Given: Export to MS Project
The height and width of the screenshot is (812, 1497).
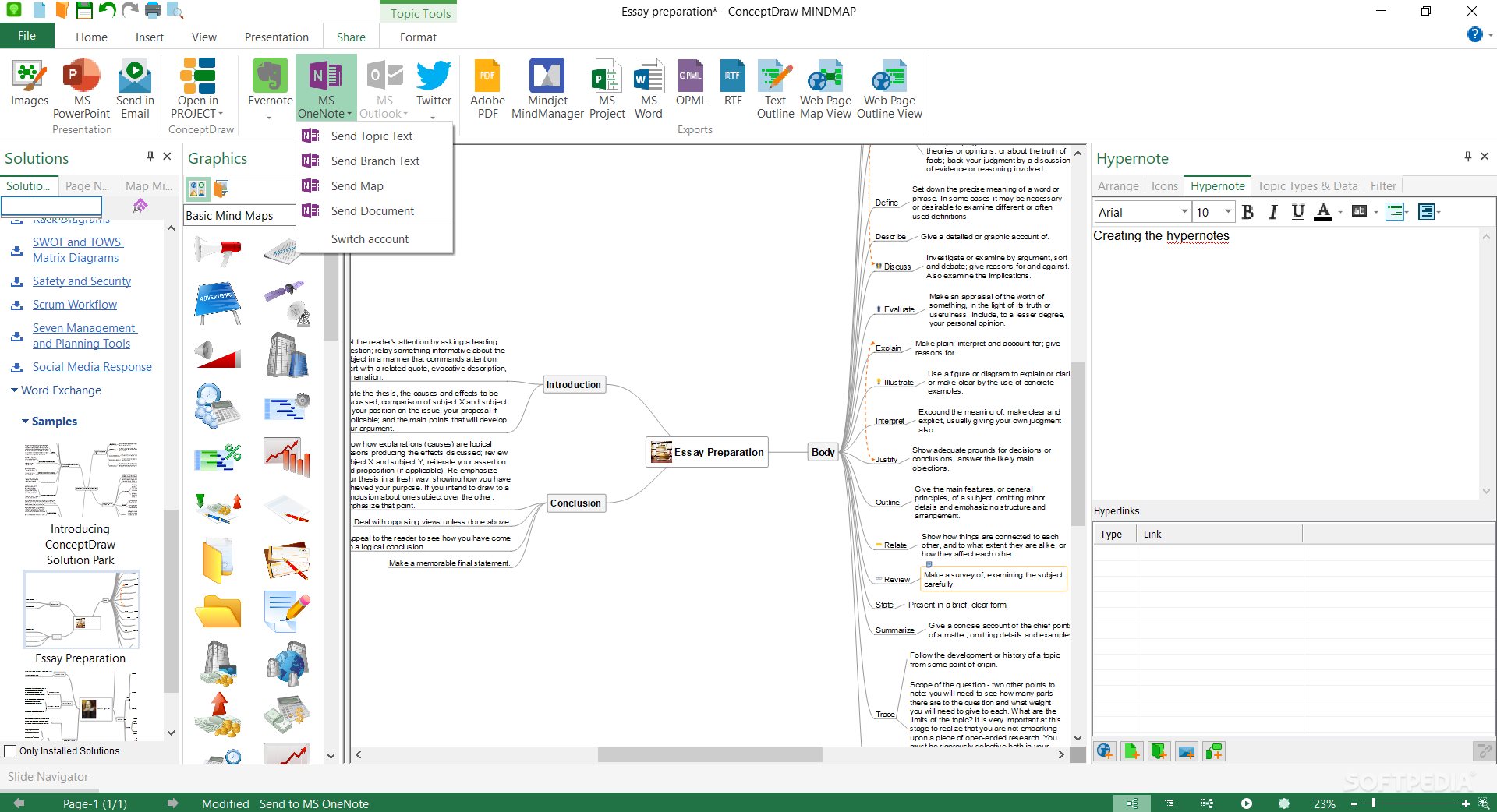Looking at the screenshot, I should (607, 88).
